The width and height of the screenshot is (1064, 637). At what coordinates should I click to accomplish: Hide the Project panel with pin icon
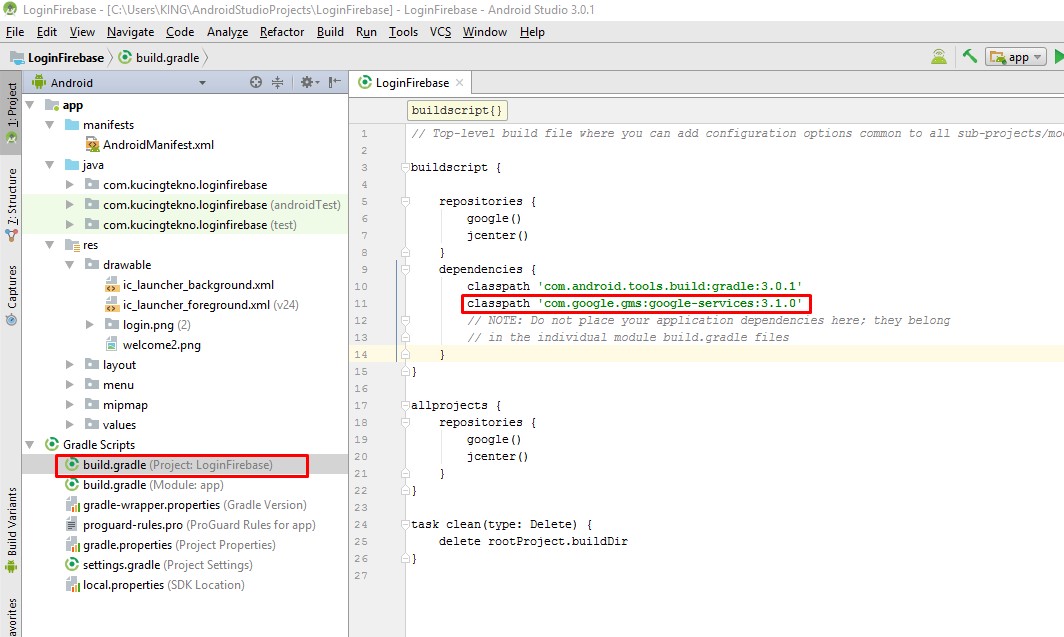(x=335, y=82)
